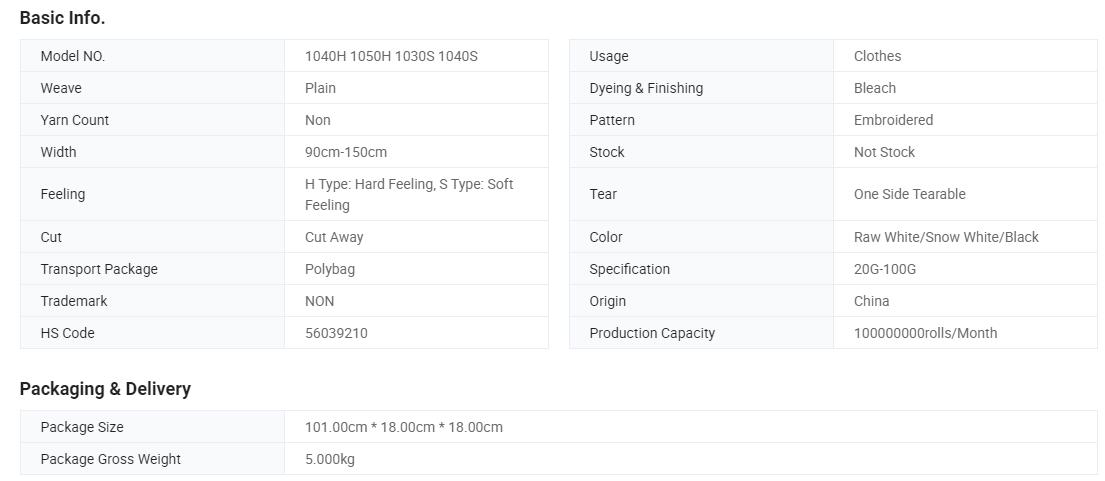
Task: Click the Trademark label cell
Action: (152, 301)
